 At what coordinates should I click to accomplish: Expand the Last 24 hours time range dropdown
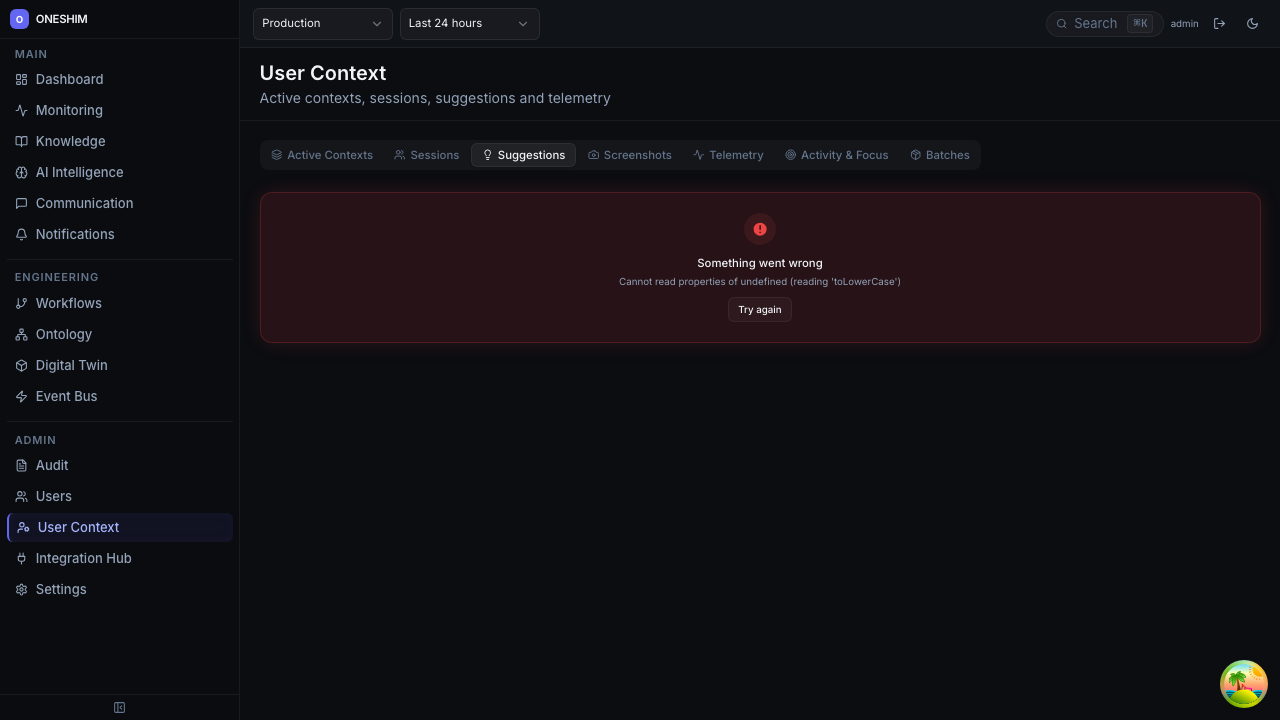pyautogui.click(x=469, y=24)
